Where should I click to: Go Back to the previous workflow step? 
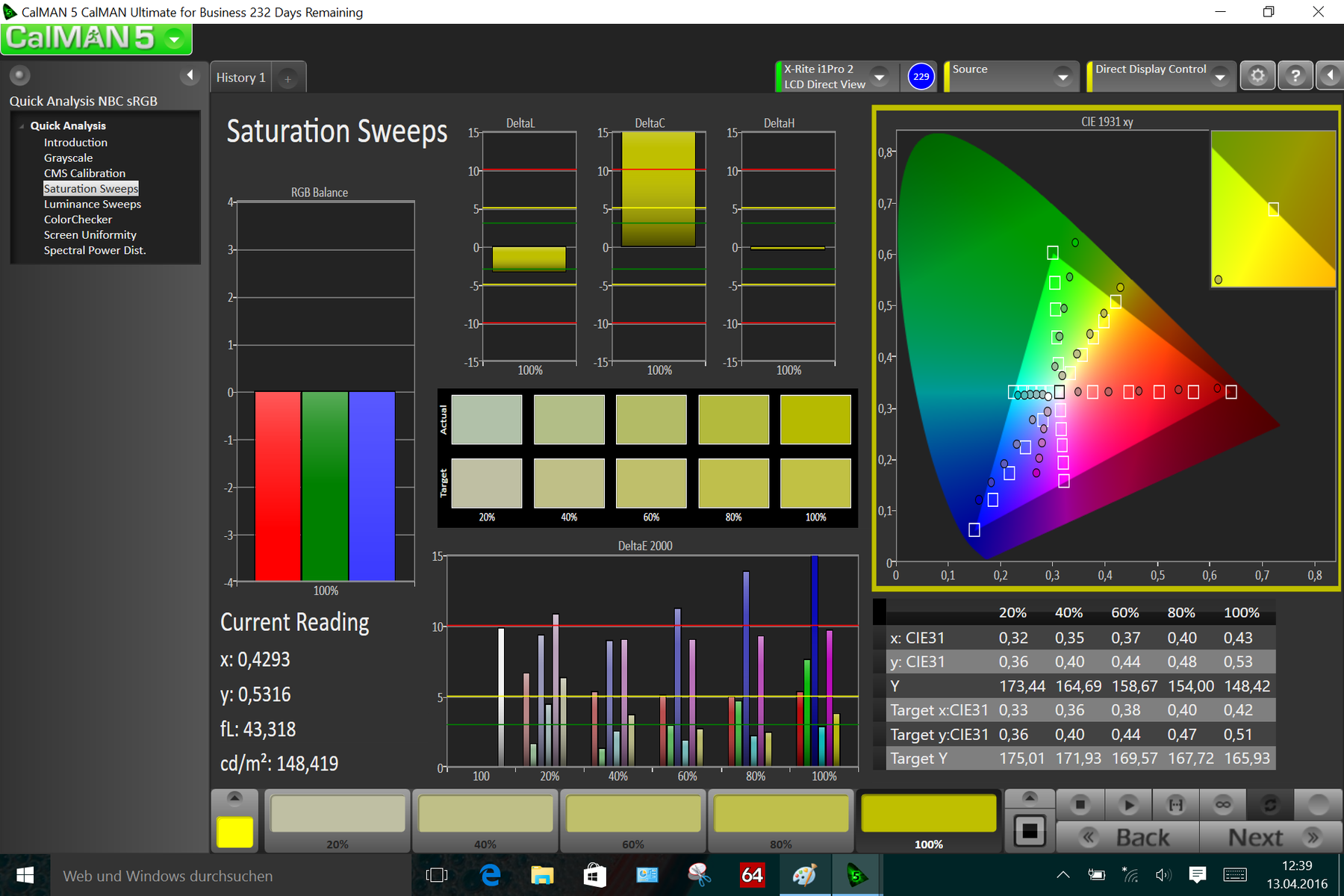[1127, 837]
